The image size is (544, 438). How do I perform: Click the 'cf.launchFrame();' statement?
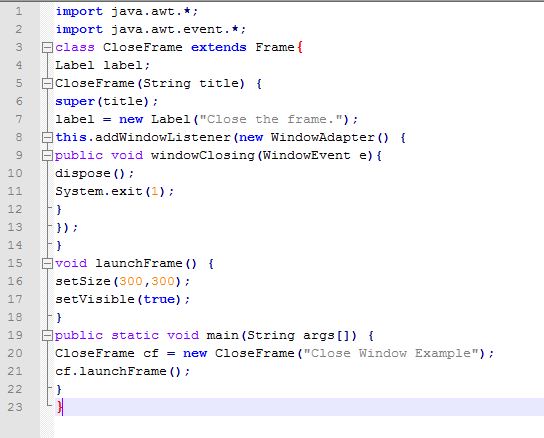(x=123, y=372)
